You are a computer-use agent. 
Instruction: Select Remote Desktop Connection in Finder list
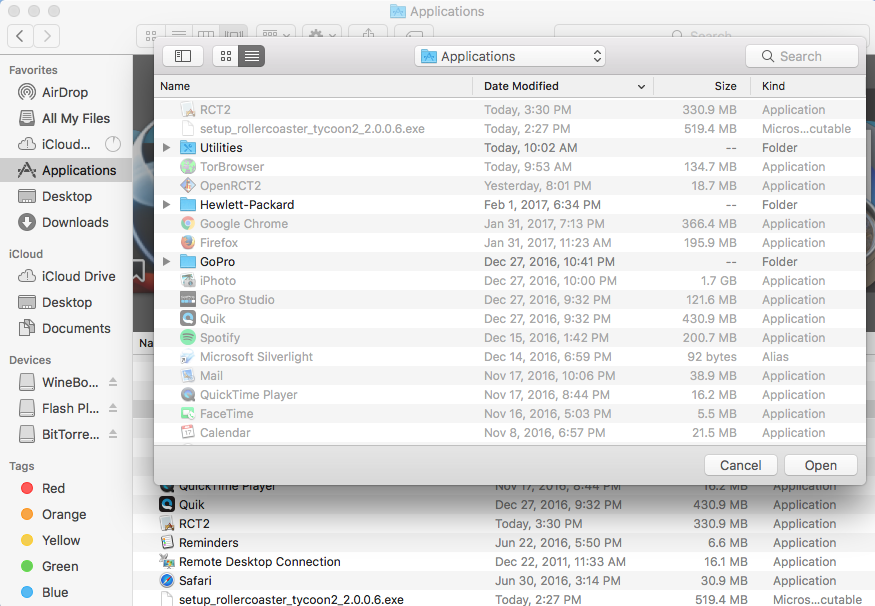504,561
